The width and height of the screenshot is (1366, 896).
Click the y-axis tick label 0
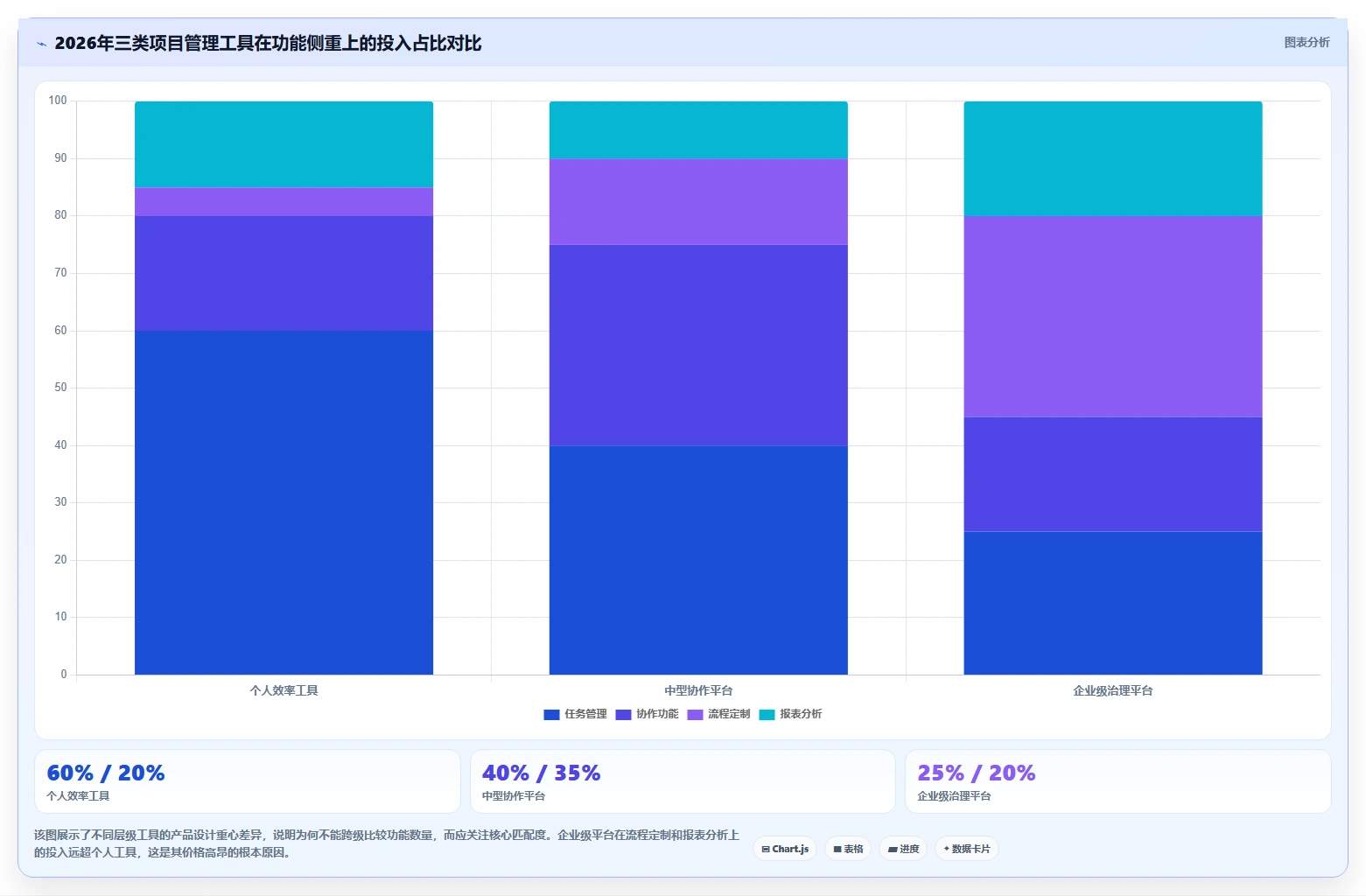[64, 675]
